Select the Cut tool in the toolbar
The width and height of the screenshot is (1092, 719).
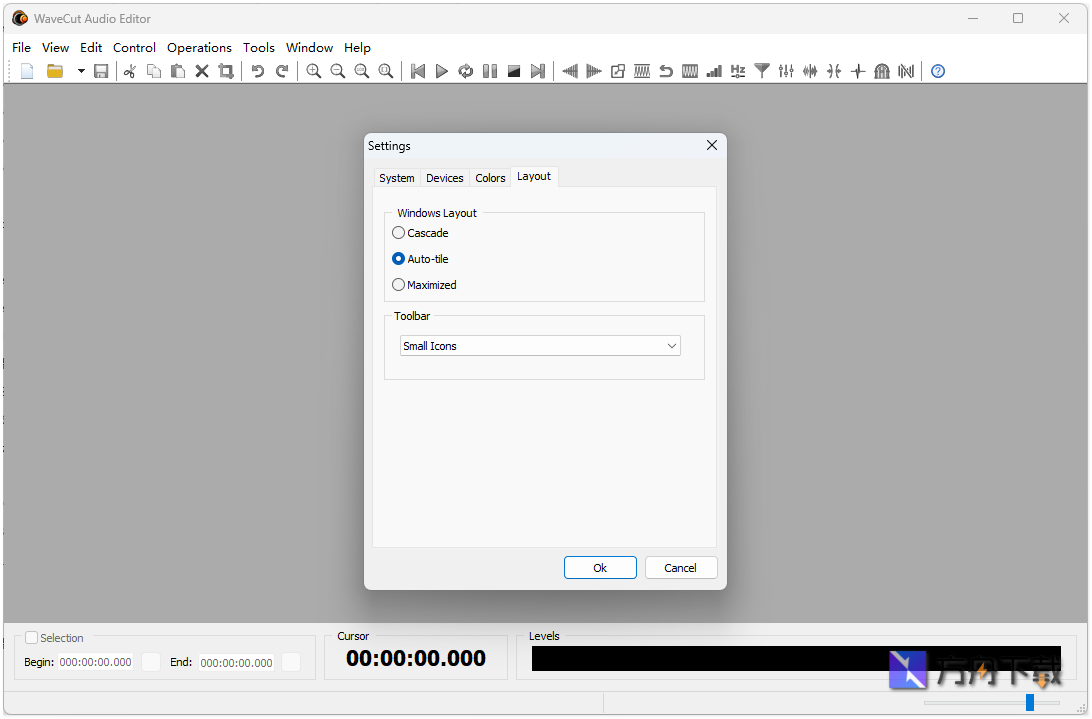click(130, 71)
